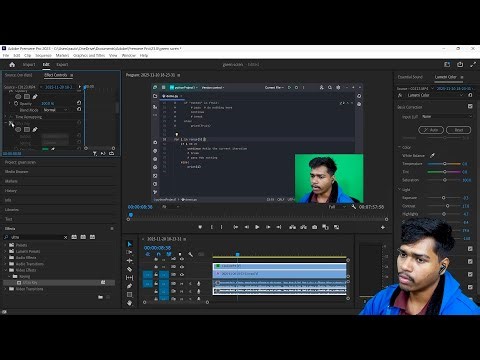The width and height of the screenshot is (480, 360).
Task: Click Export Frame camera icon
Action: (x=314, y=227)
